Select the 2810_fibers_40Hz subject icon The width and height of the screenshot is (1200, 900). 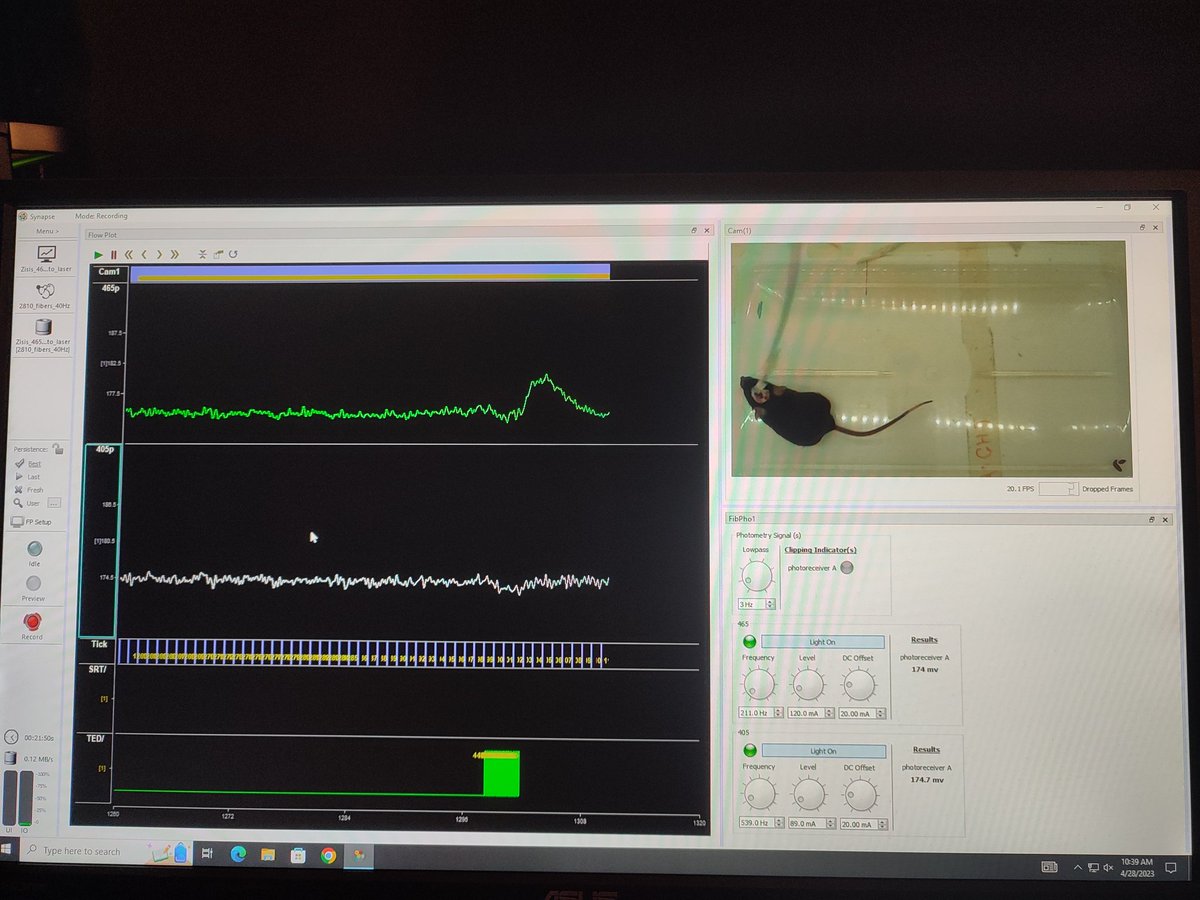(46, 292)
